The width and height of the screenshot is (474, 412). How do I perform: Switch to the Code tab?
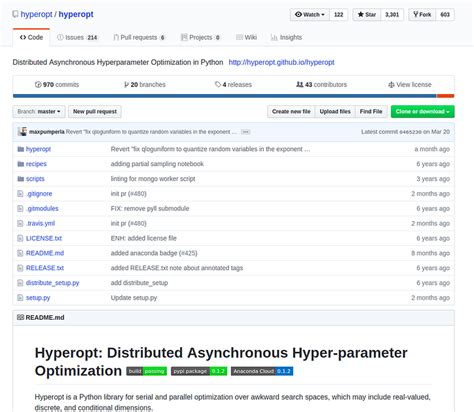[x=31, y=37]
